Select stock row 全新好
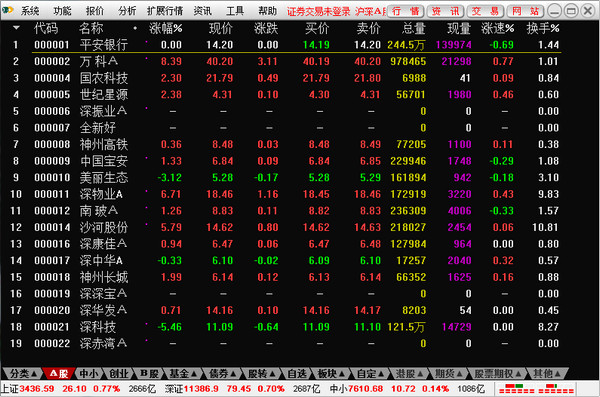This screenshot has width=600, height=397. pos(285,127)
